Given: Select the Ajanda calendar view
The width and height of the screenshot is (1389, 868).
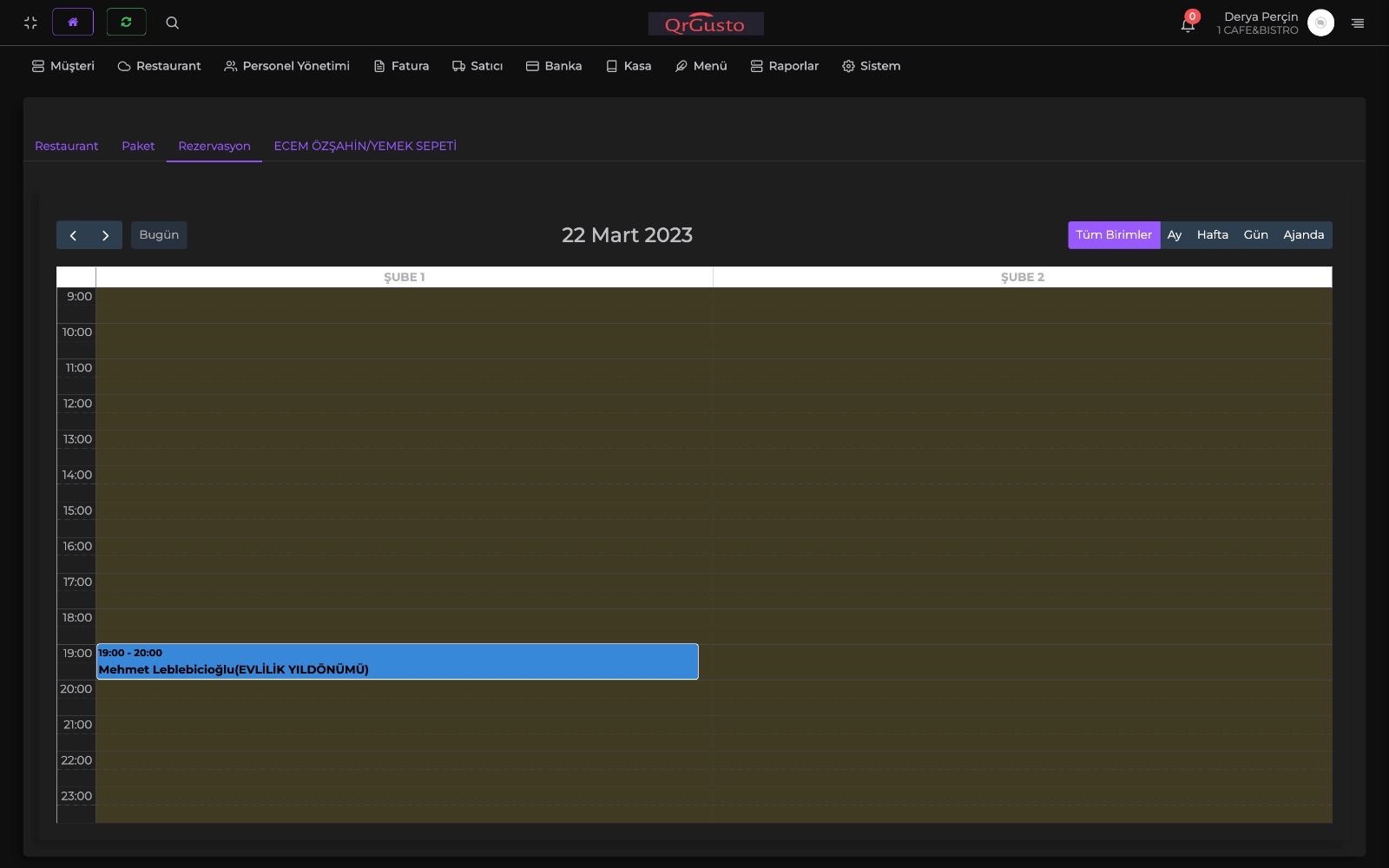Looking at the screenshot, I should click(x=1303, y=235).
